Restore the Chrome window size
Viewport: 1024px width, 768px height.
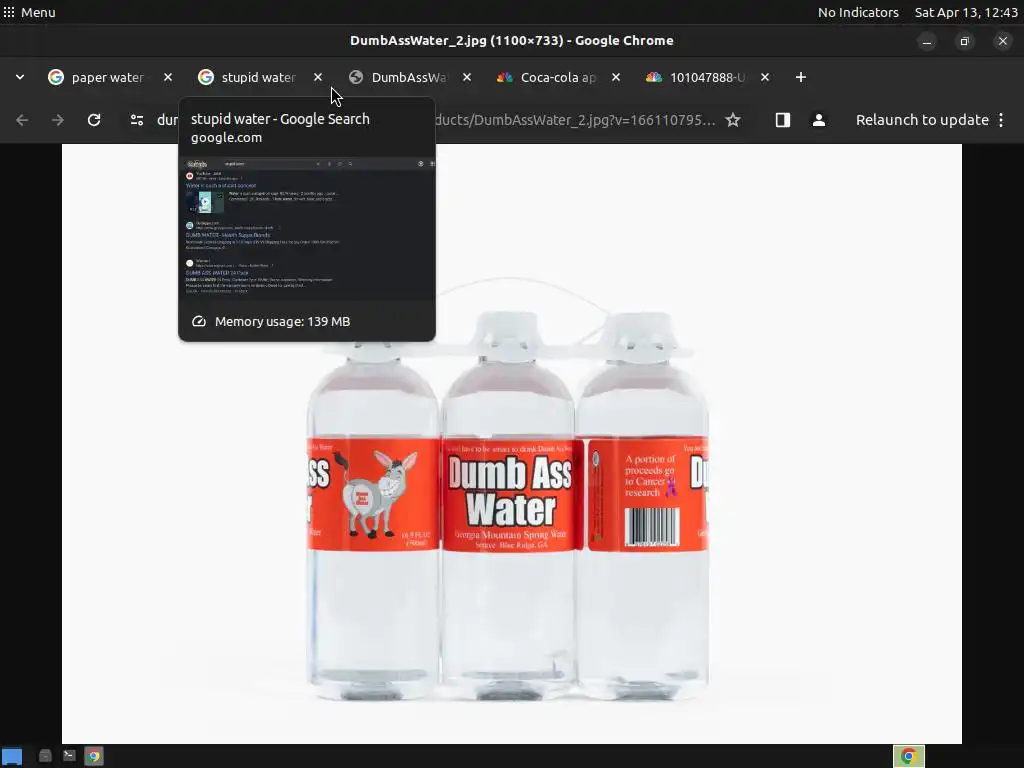click(x=965, y=41)
